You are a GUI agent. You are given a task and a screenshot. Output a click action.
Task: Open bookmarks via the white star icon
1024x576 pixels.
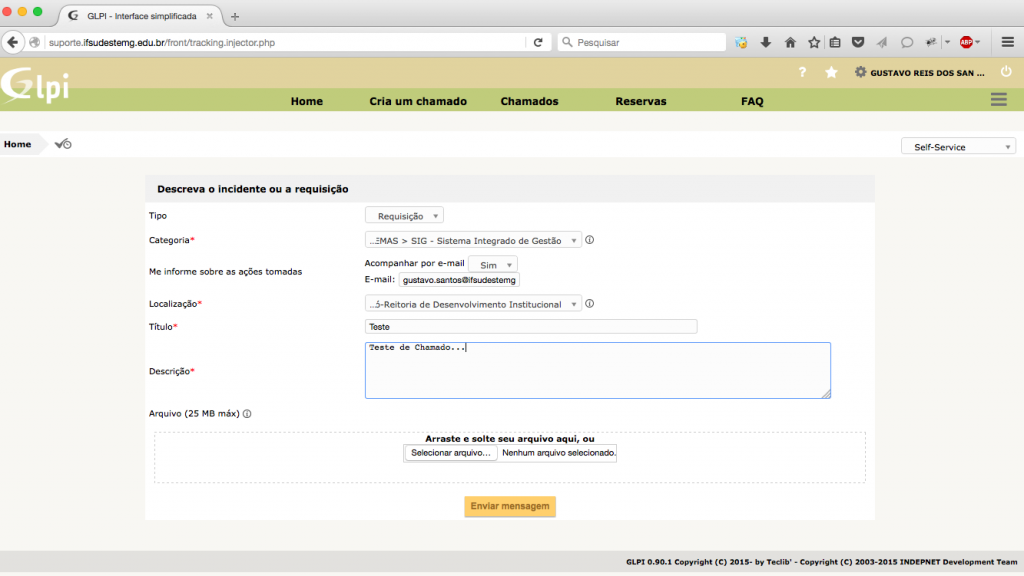point(831,72)
